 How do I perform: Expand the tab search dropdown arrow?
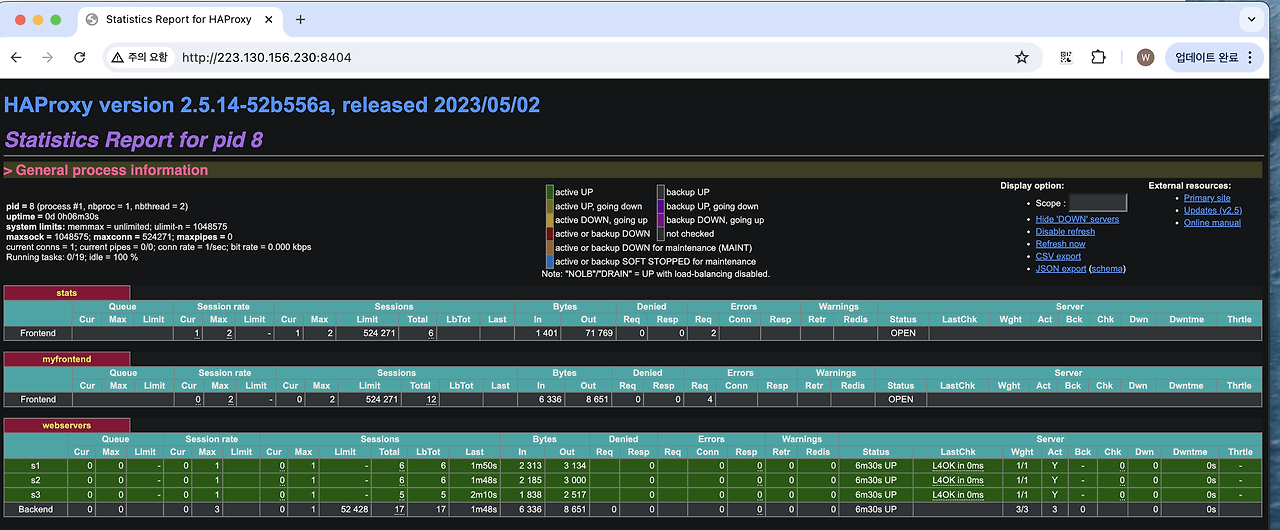point(1252,19)
